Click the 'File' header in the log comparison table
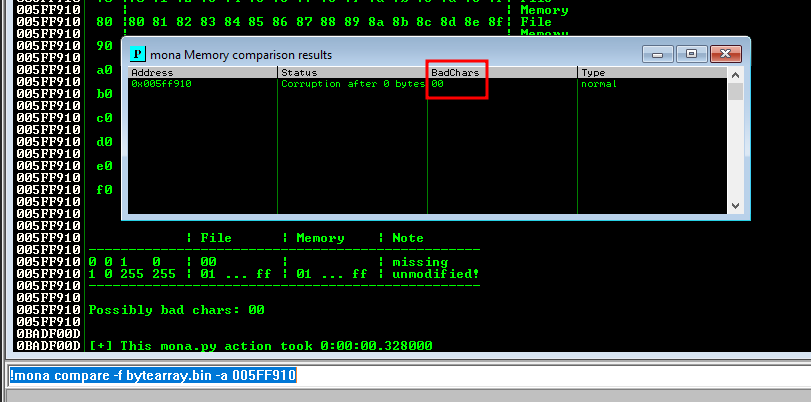Viewport: 811px width, 402px height. [x=216, y=238]
